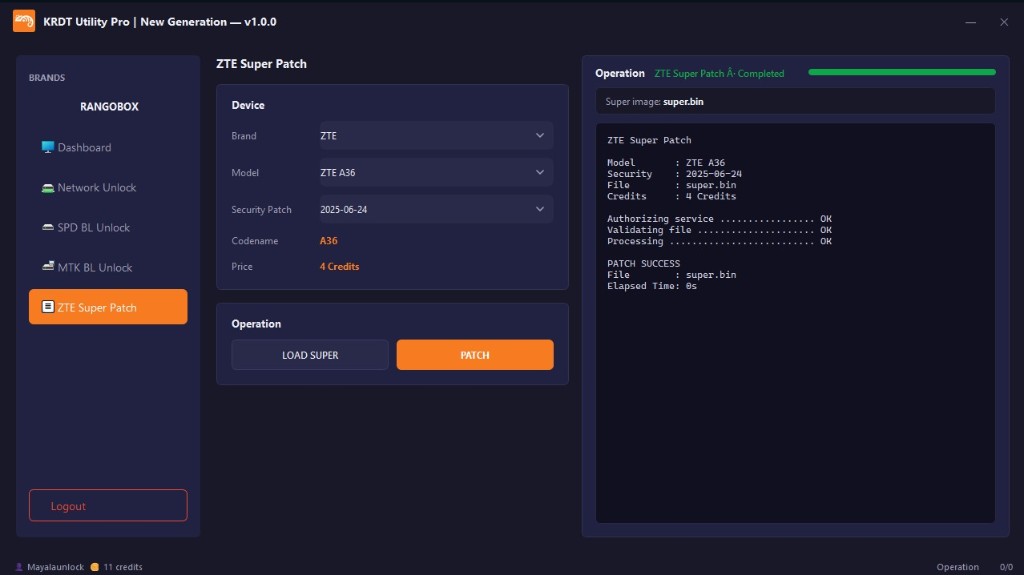Screen dimensions: 1024x575
Task: Click the 'ZTE Super Patch · Completed' status text
Action: click(719, 73)
